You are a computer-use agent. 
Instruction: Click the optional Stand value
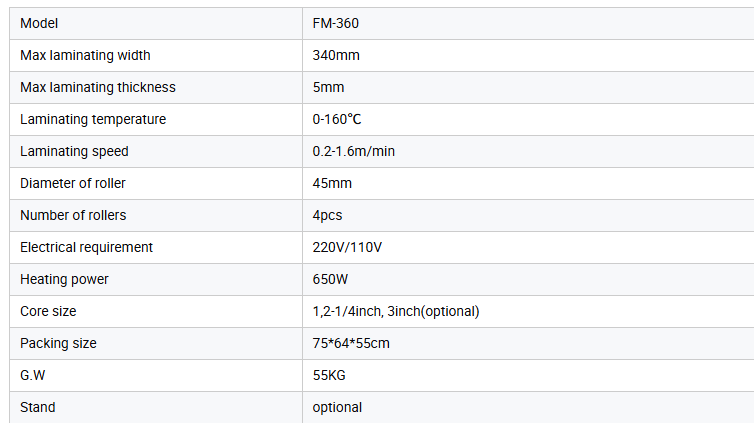(x=337, y=408)
